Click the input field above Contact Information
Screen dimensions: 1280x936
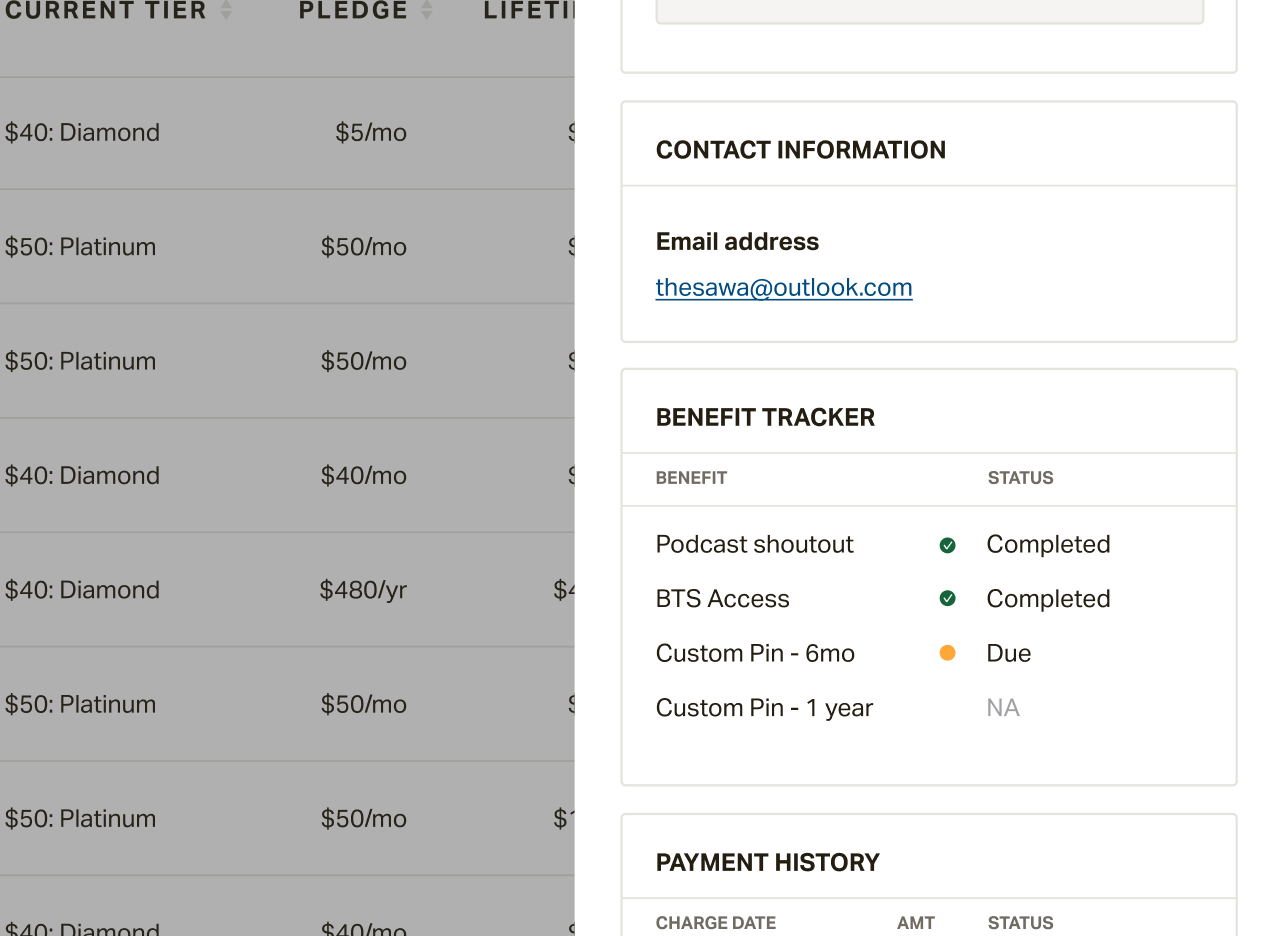coord(929,11)
